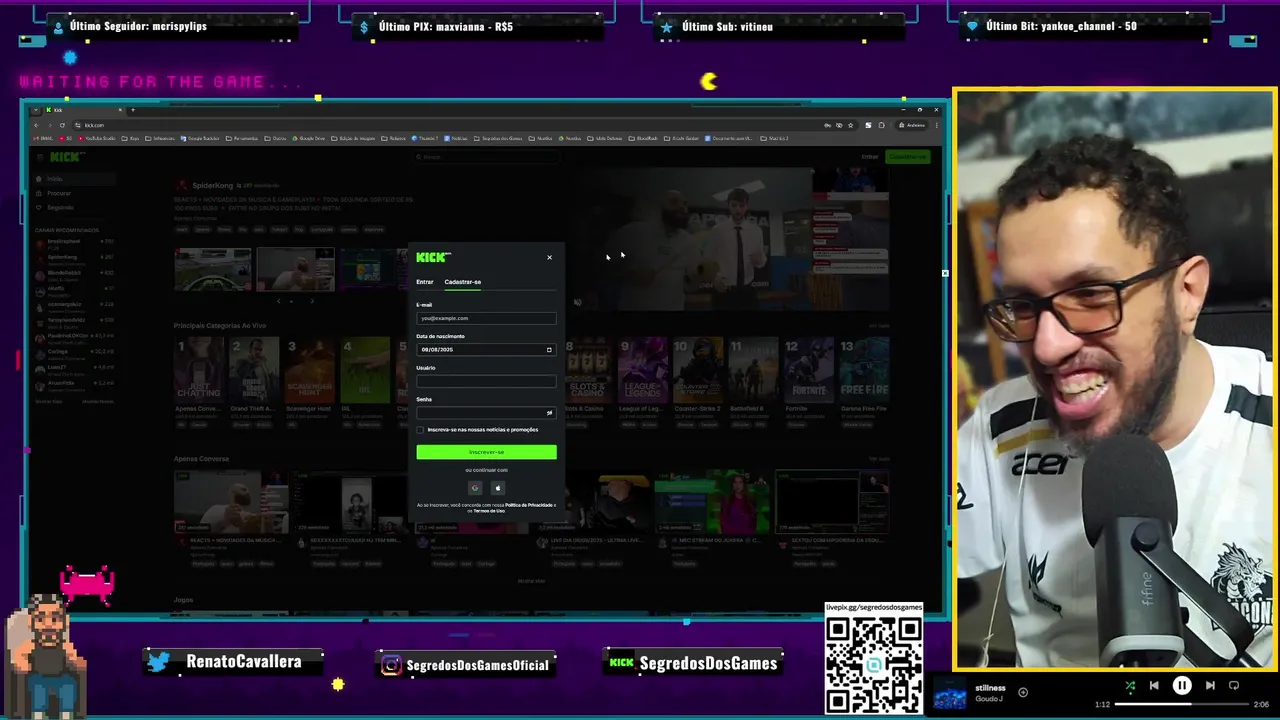Check the news and promotions subscription box
Viewport: 1280px width, 720px height.
[x=420, y=430]
